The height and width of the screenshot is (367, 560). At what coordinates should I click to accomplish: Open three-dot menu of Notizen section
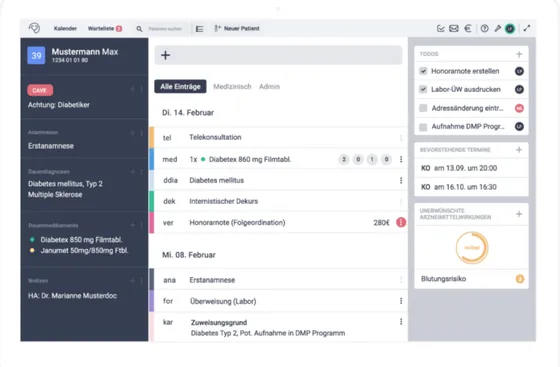coord(142,281)
